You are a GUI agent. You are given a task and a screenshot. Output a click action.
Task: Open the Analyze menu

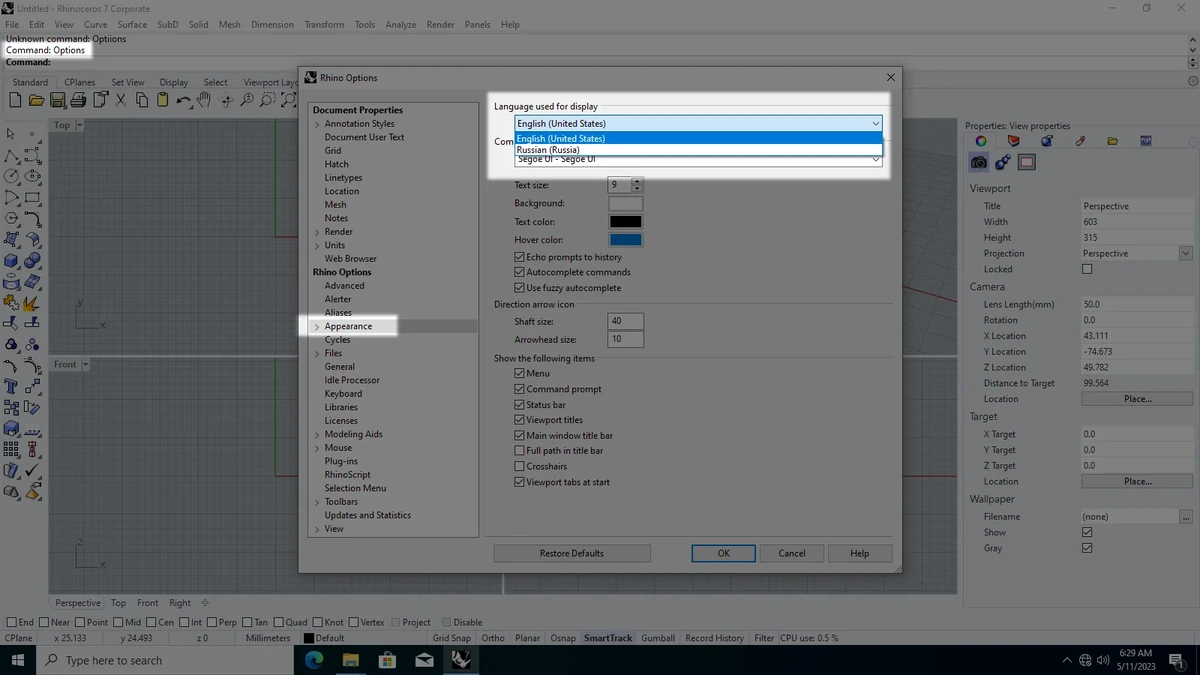pyautogui.click(x=400, y=24)
